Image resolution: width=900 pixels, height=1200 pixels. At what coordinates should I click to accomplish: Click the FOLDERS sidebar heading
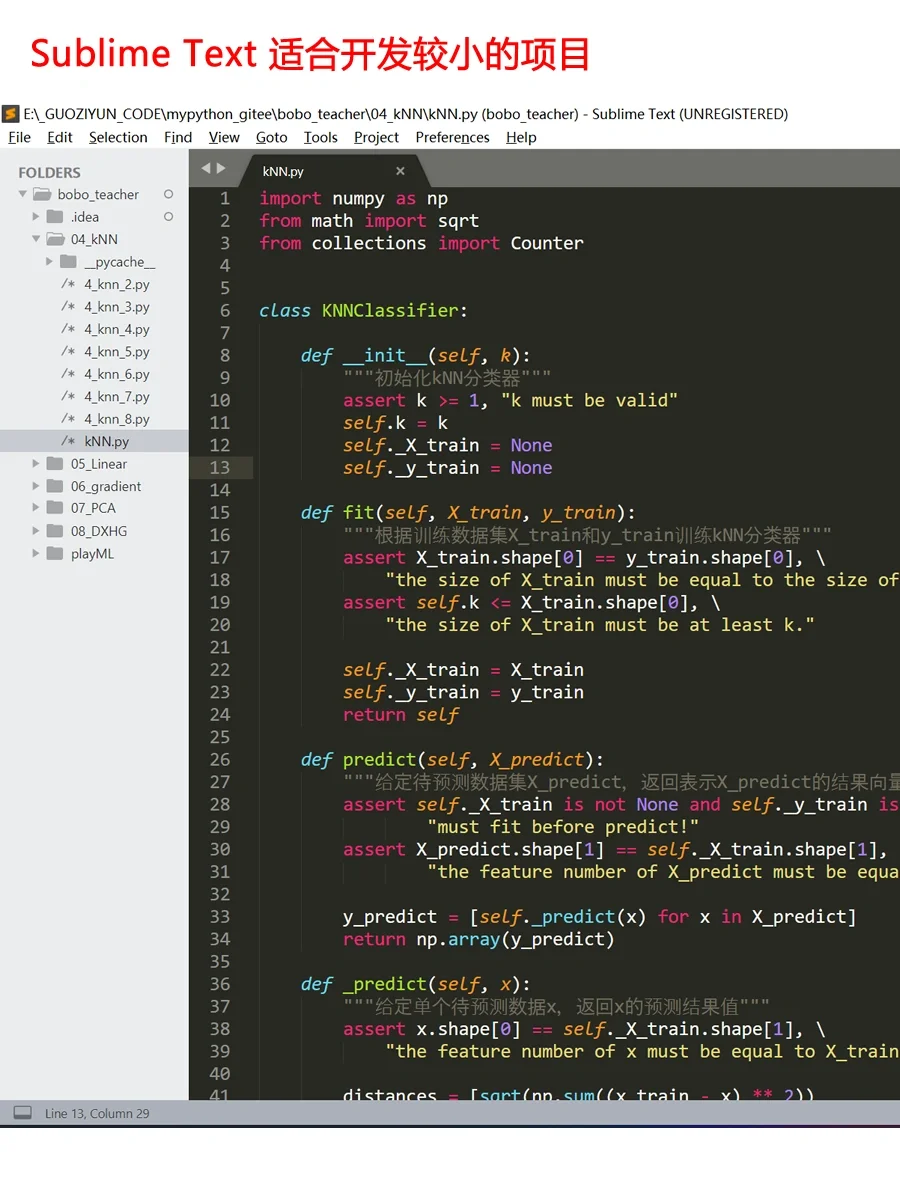pos(49,172)
